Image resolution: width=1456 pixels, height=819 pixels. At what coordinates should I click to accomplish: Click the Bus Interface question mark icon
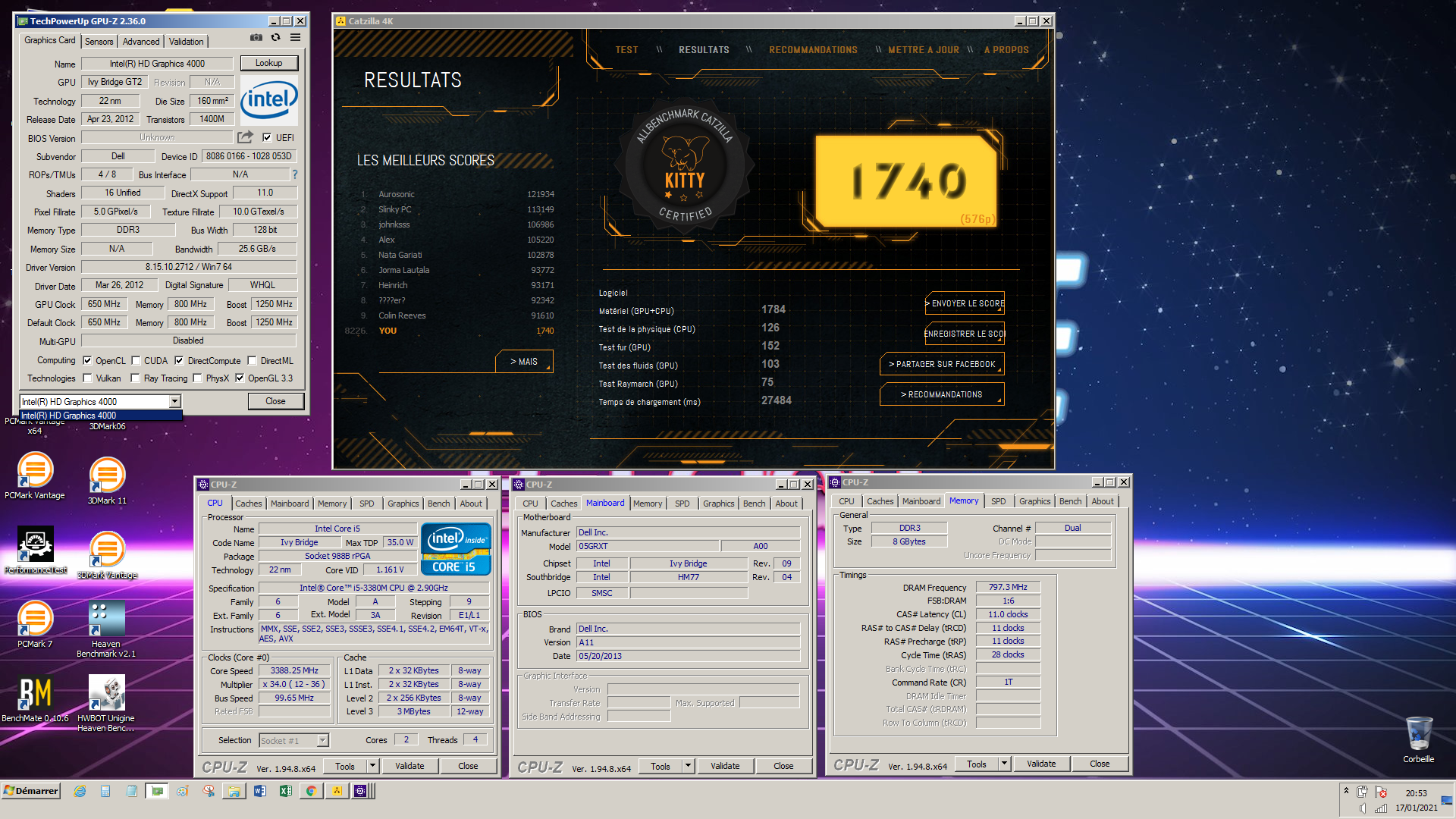pyautogui.click(x=295, y=174)
